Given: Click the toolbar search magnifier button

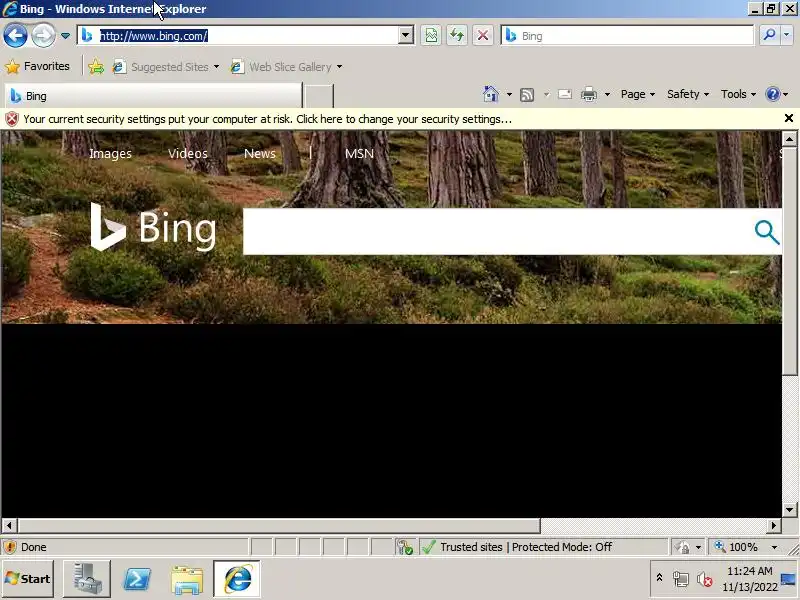Looking at the screenshot, I should (x=769, y=36).
